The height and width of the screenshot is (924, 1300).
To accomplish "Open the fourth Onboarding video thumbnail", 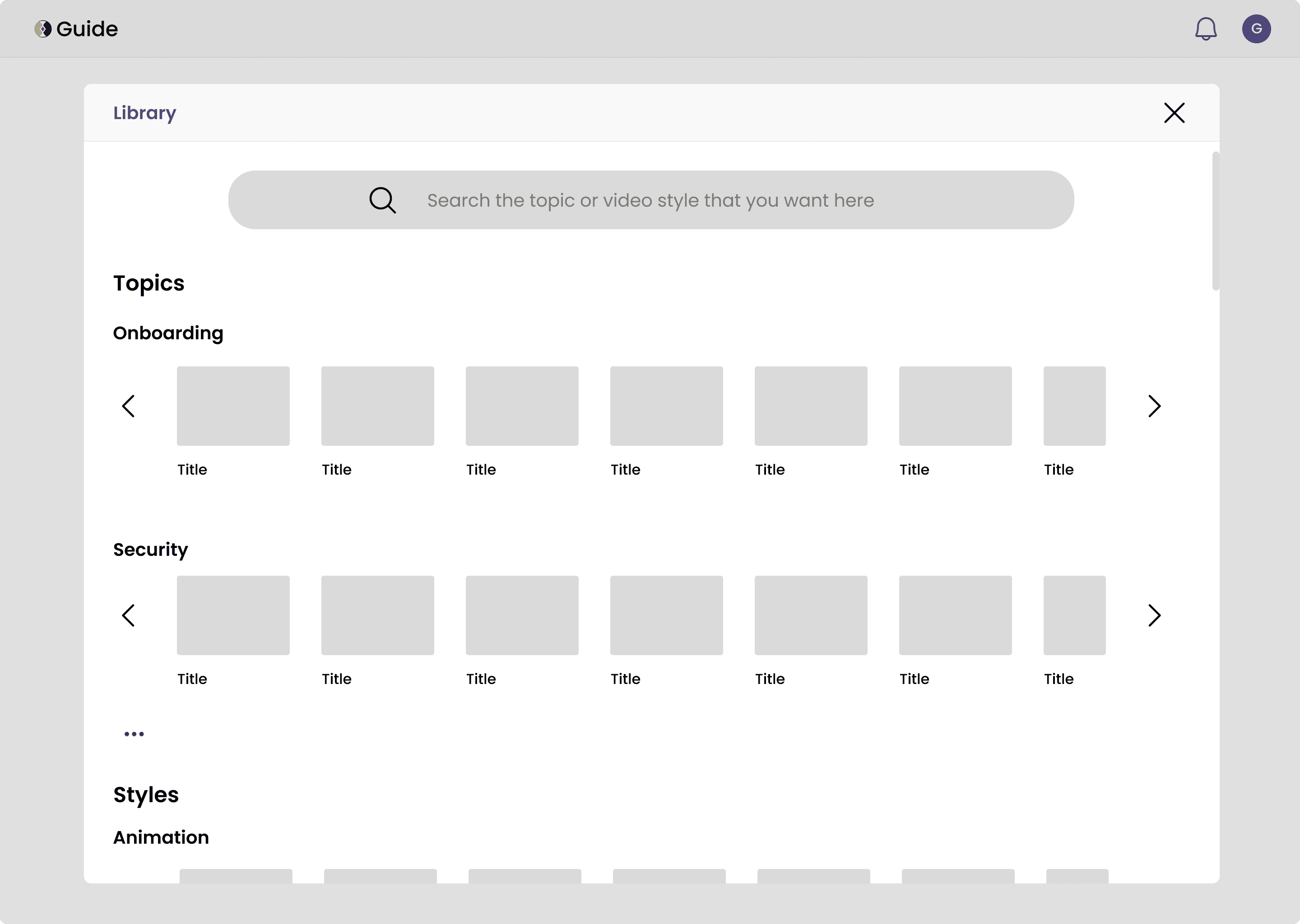I will [667, 406].
